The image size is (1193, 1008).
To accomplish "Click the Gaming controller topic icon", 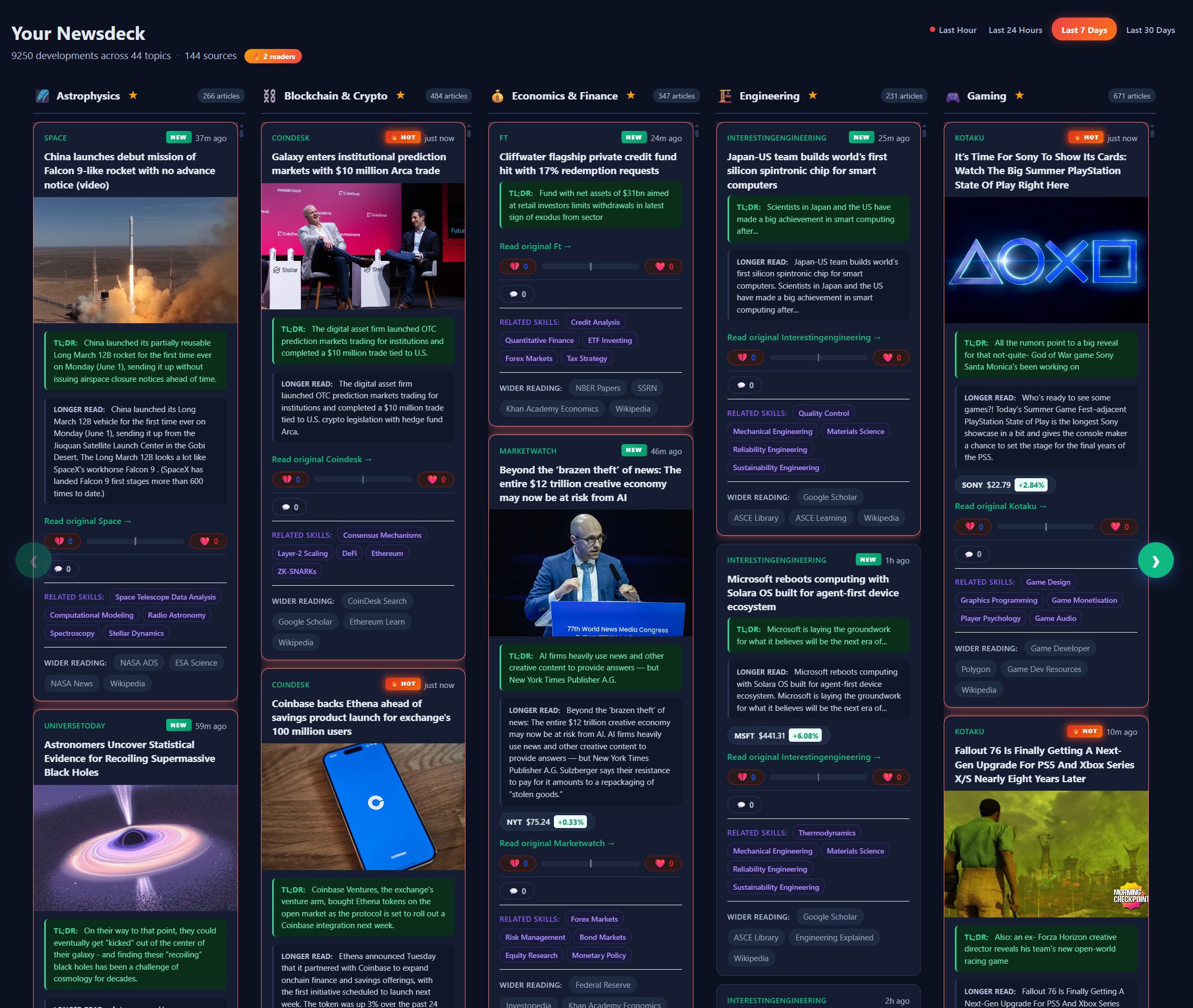I will click(952, 96).
